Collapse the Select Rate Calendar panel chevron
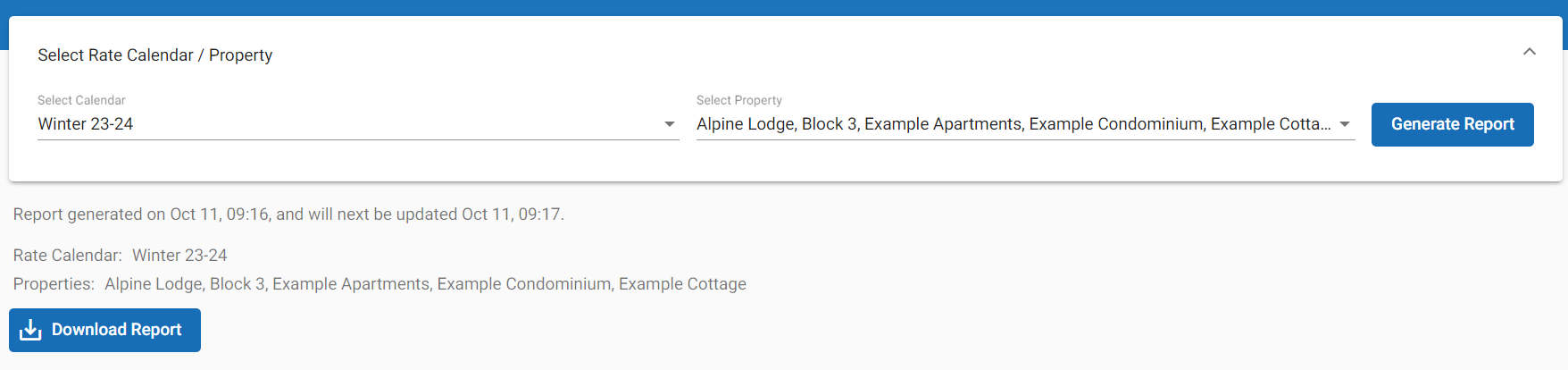1568x370 pixels. point(1529,52)
